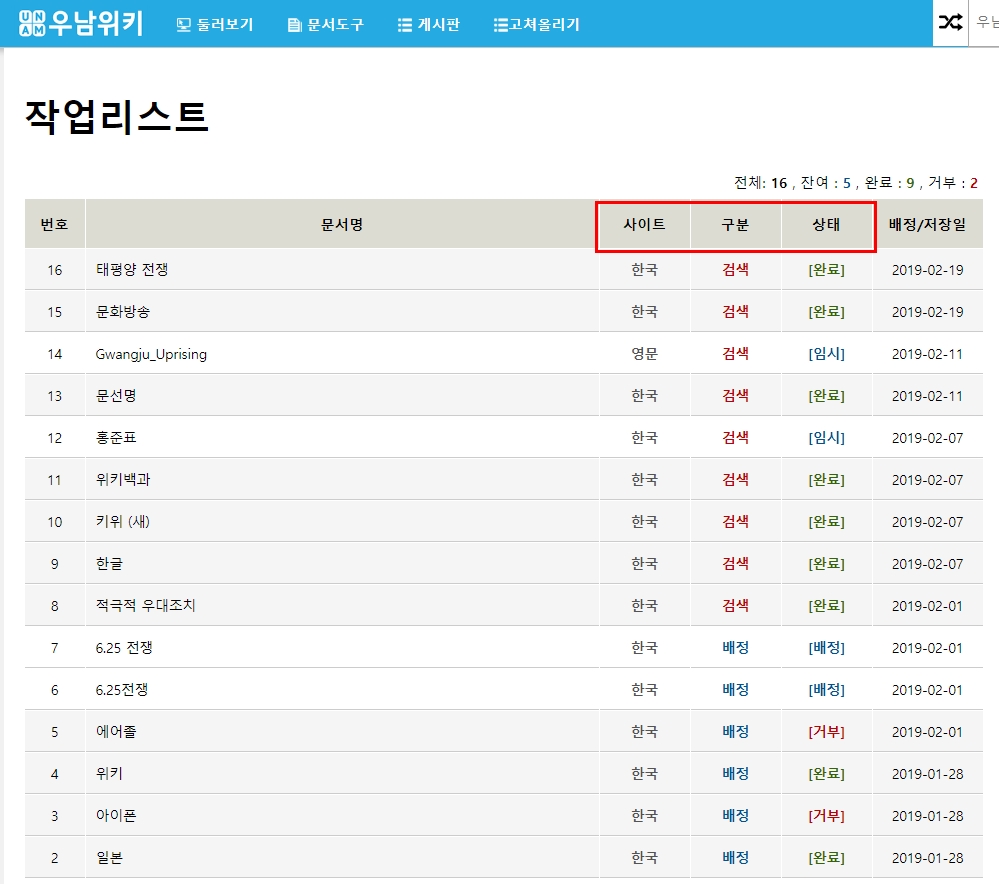This screenshot has height=884, width=999.
Task: Click 배정 type in the 6.25전쟁 row
Action: (x=735, y=690)
